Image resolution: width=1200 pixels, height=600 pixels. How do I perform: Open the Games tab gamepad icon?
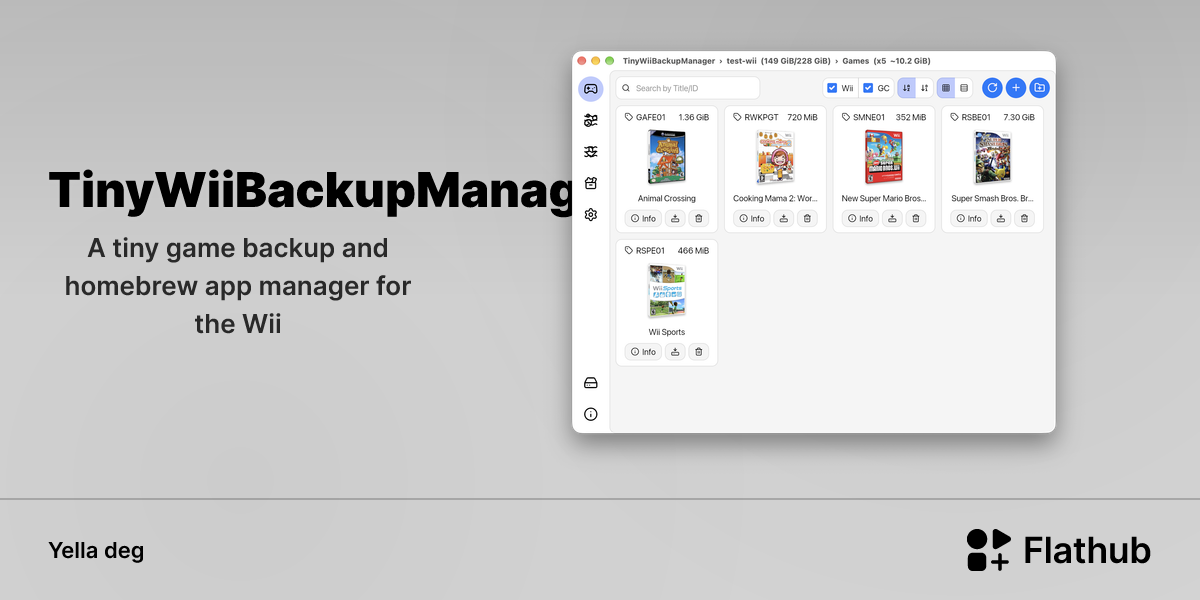pyautogui.click(x=591, y=89)
